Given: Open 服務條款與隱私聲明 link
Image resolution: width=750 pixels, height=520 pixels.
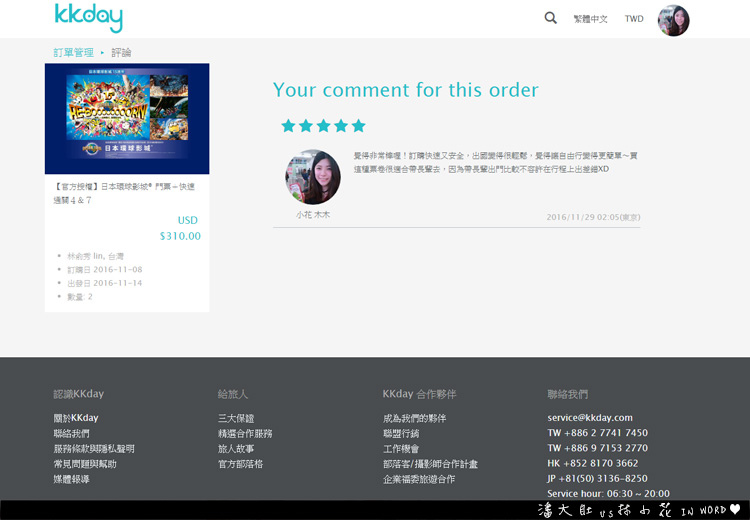Looking at the screenshot, I should (94, 449).
